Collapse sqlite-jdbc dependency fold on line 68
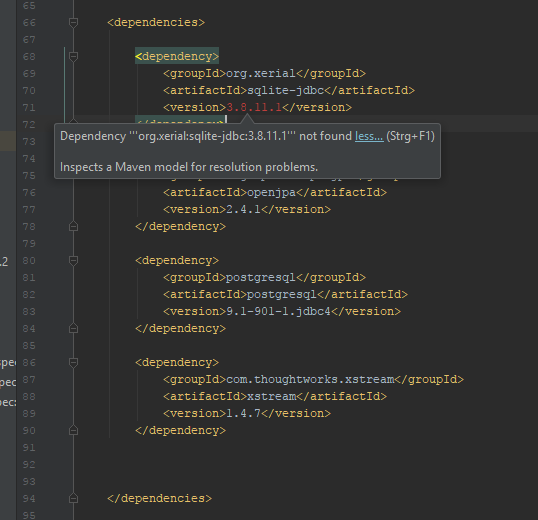The width and height of the screenshot is (538, 520). coord(73,56)
